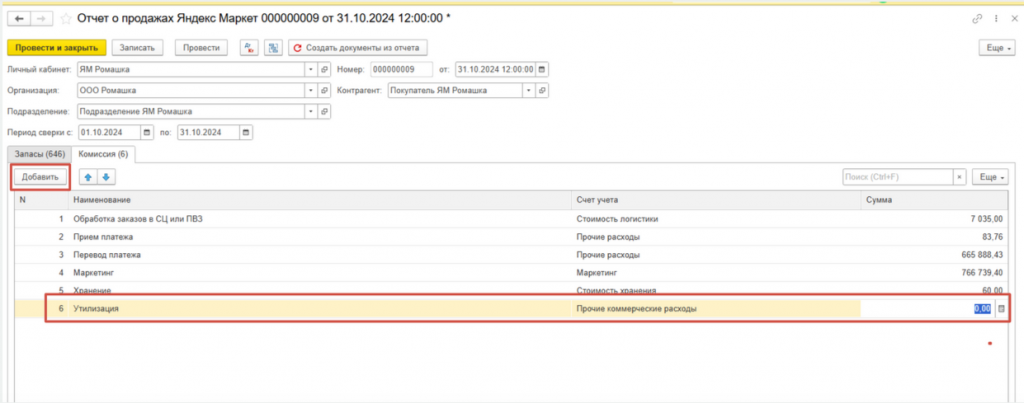The height and width of the screenshot is (403, 1024).
Task: Click the document structure icon beside Провести
Action: pyautogui.click(x=272, y=47)
